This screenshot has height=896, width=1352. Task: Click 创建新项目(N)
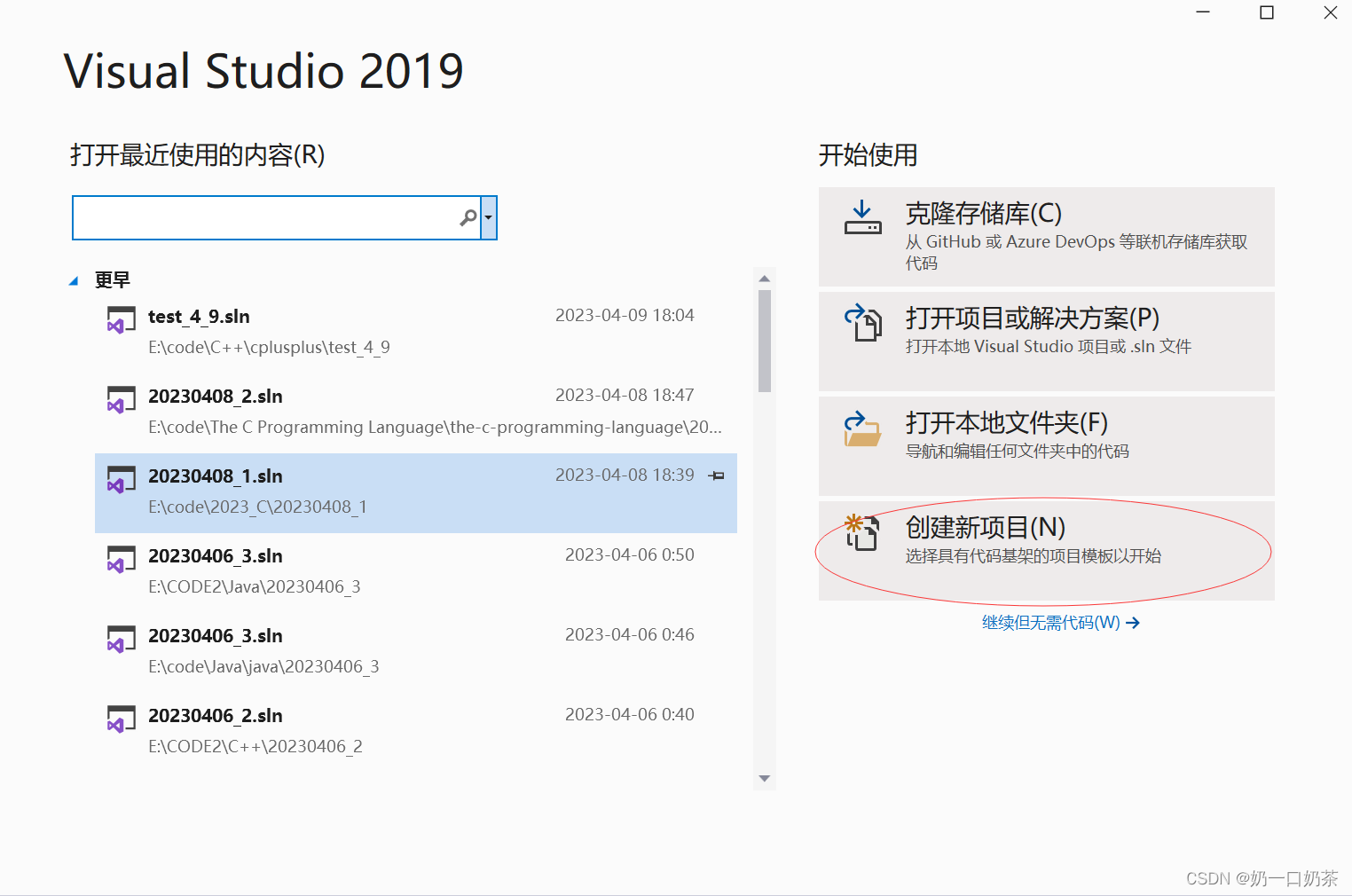(1047, 551)
